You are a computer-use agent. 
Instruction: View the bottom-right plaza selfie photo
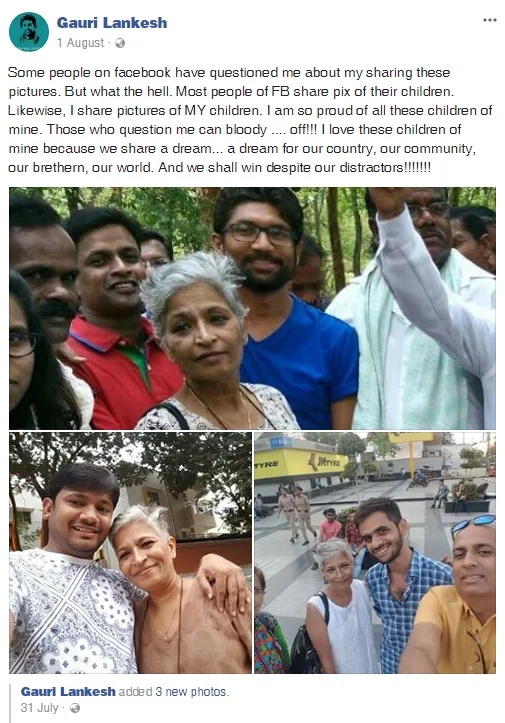pos(375,553)
